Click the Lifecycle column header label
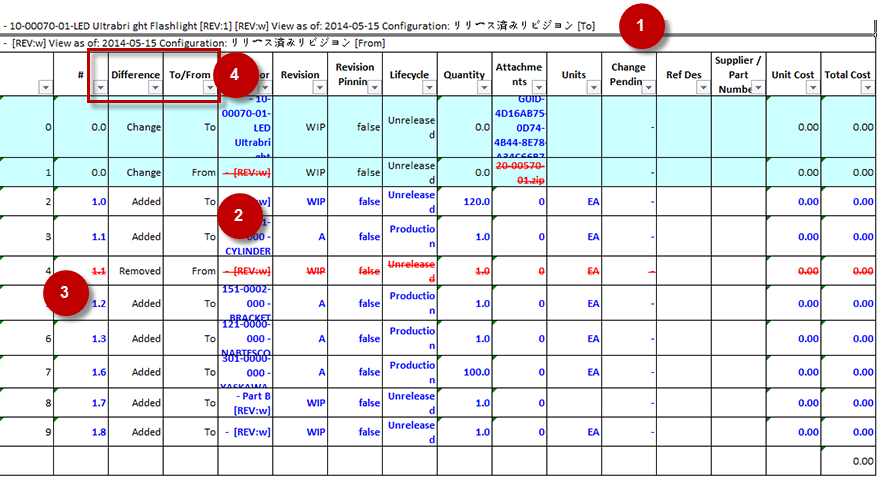This screenshot has width=877, height=480. [409, 74]
